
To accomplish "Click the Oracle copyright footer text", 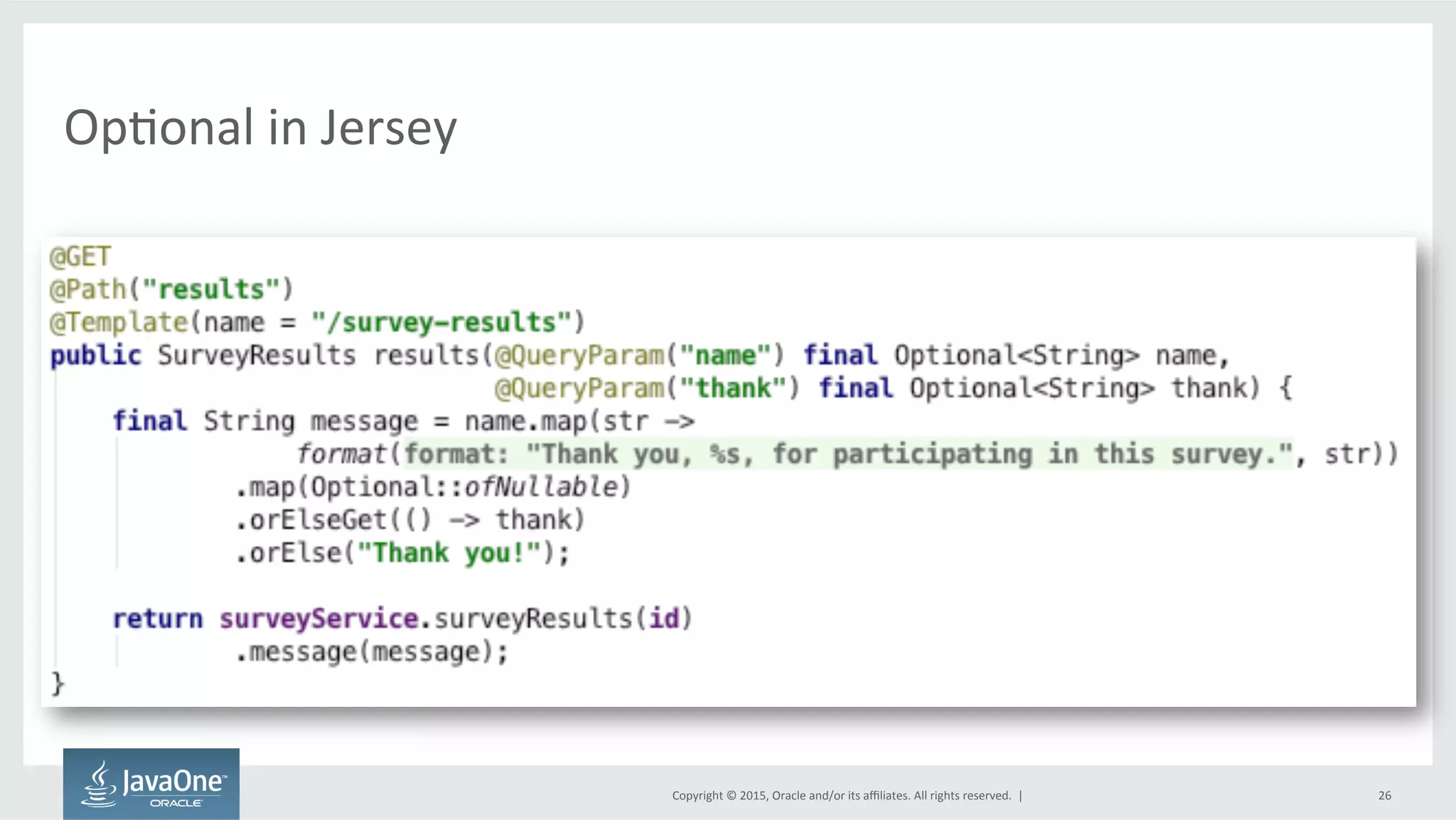I will 841,795.
